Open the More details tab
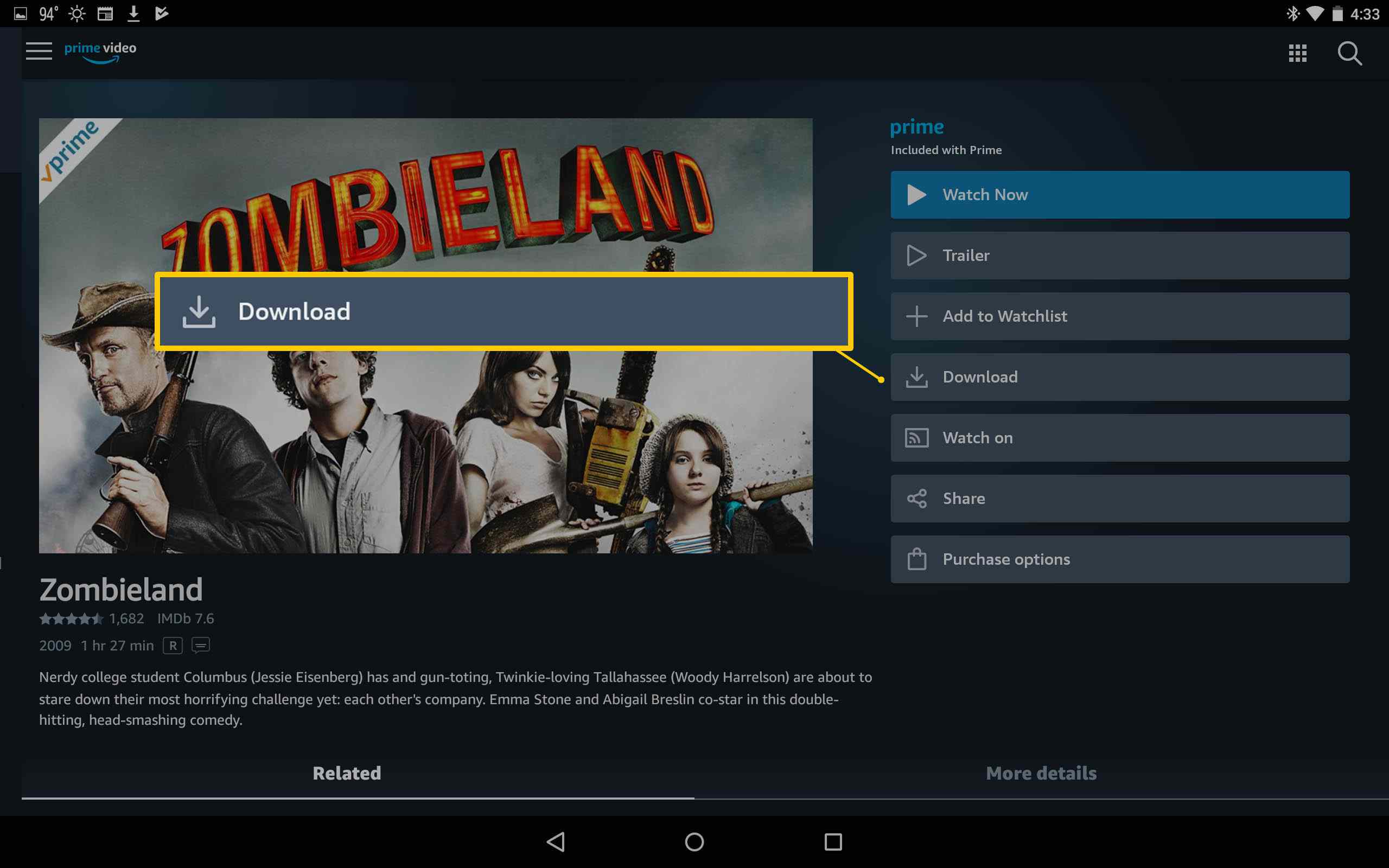1389x868 pixels. click(x=1041, y=773)
